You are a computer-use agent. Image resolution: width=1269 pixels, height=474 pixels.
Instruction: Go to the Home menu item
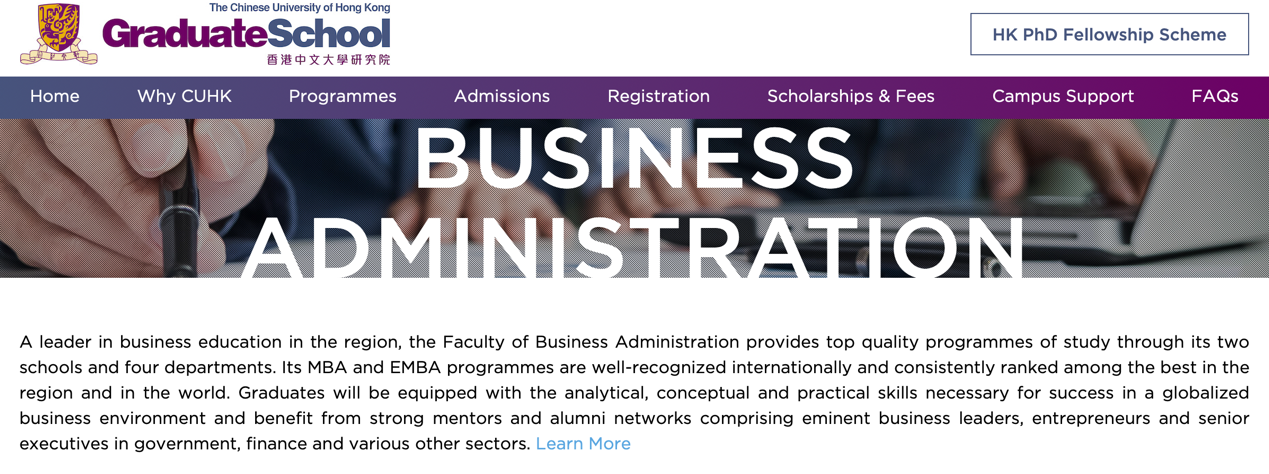[x=55, y=96]
